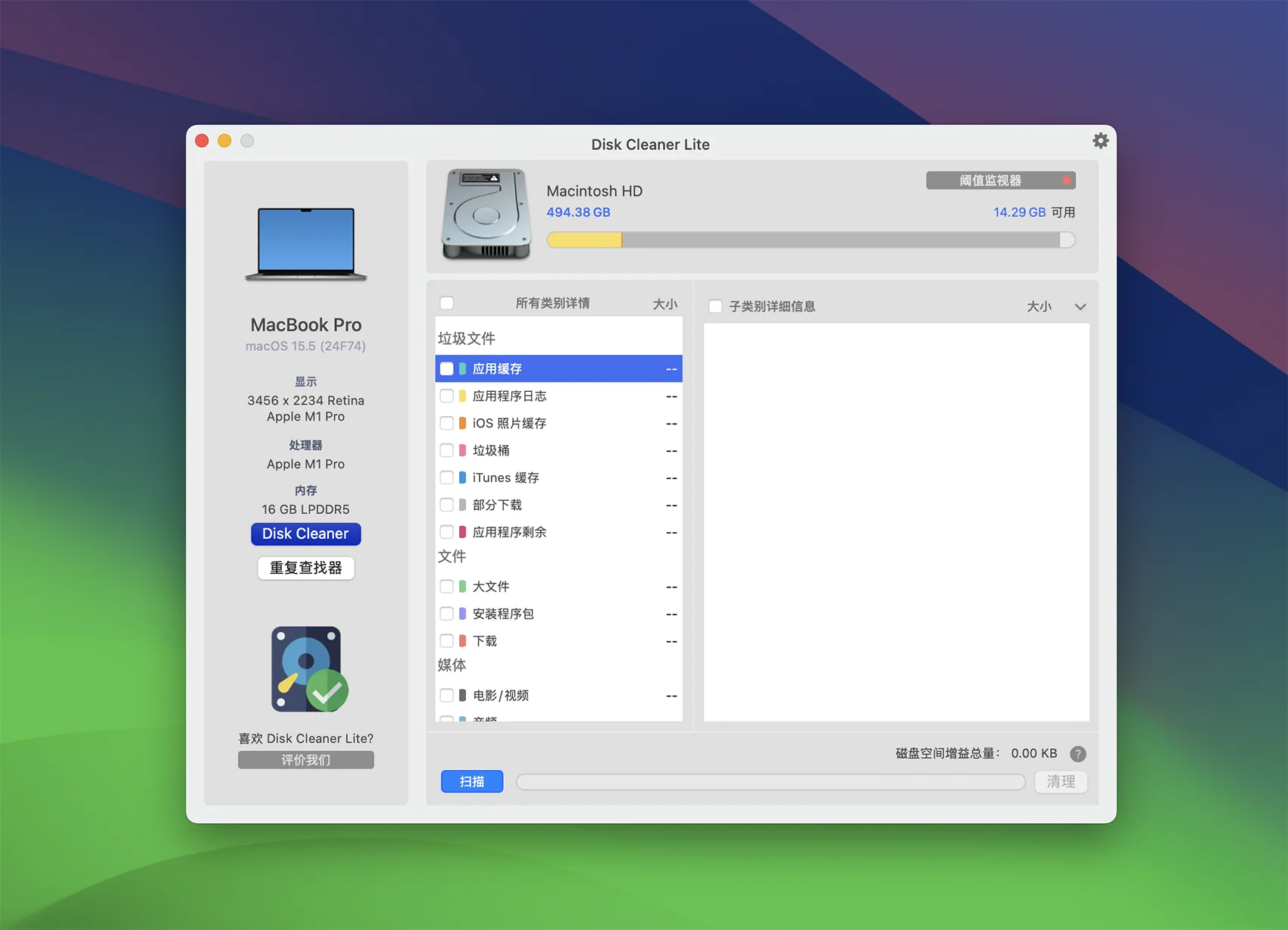Click the 大小 column header in categories list
Screen dimensions: 1288x930
click(x=664, y=304)
